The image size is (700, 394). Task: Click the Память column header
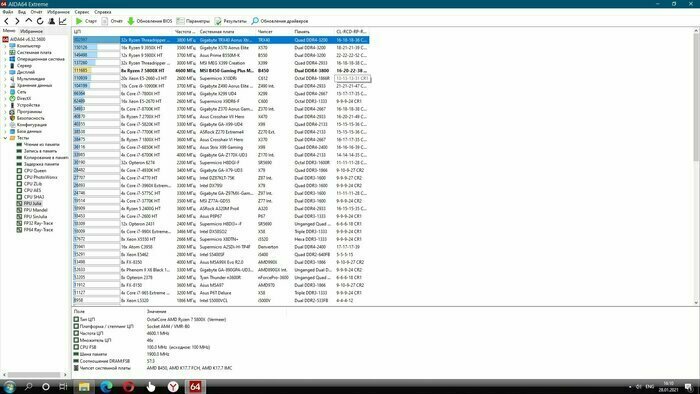[x=302, y=32]
